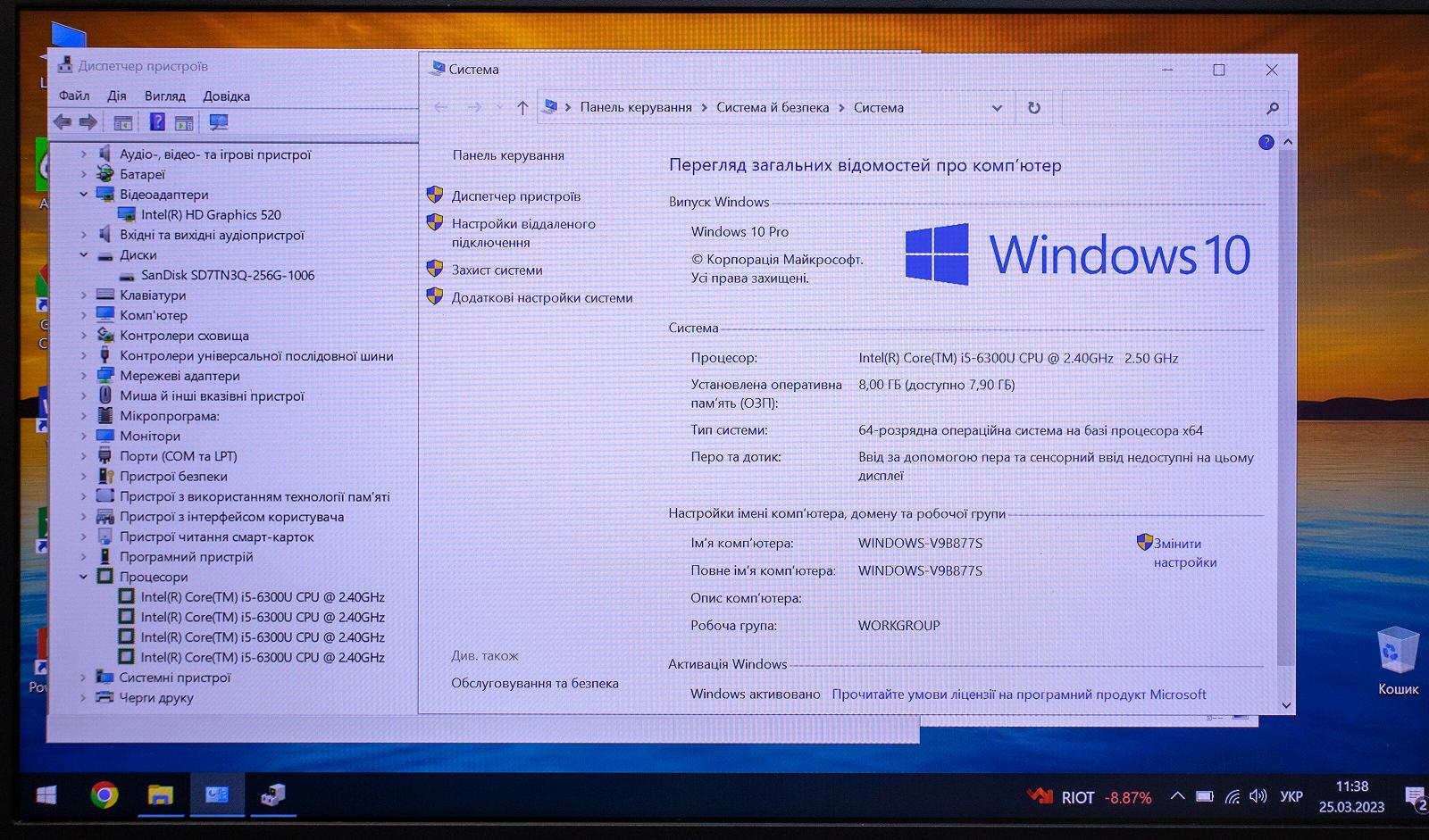Open Додаткові настройки системи link
Image resolution: width=1429 pixels, height=840 pixels.
pos(542,298)
